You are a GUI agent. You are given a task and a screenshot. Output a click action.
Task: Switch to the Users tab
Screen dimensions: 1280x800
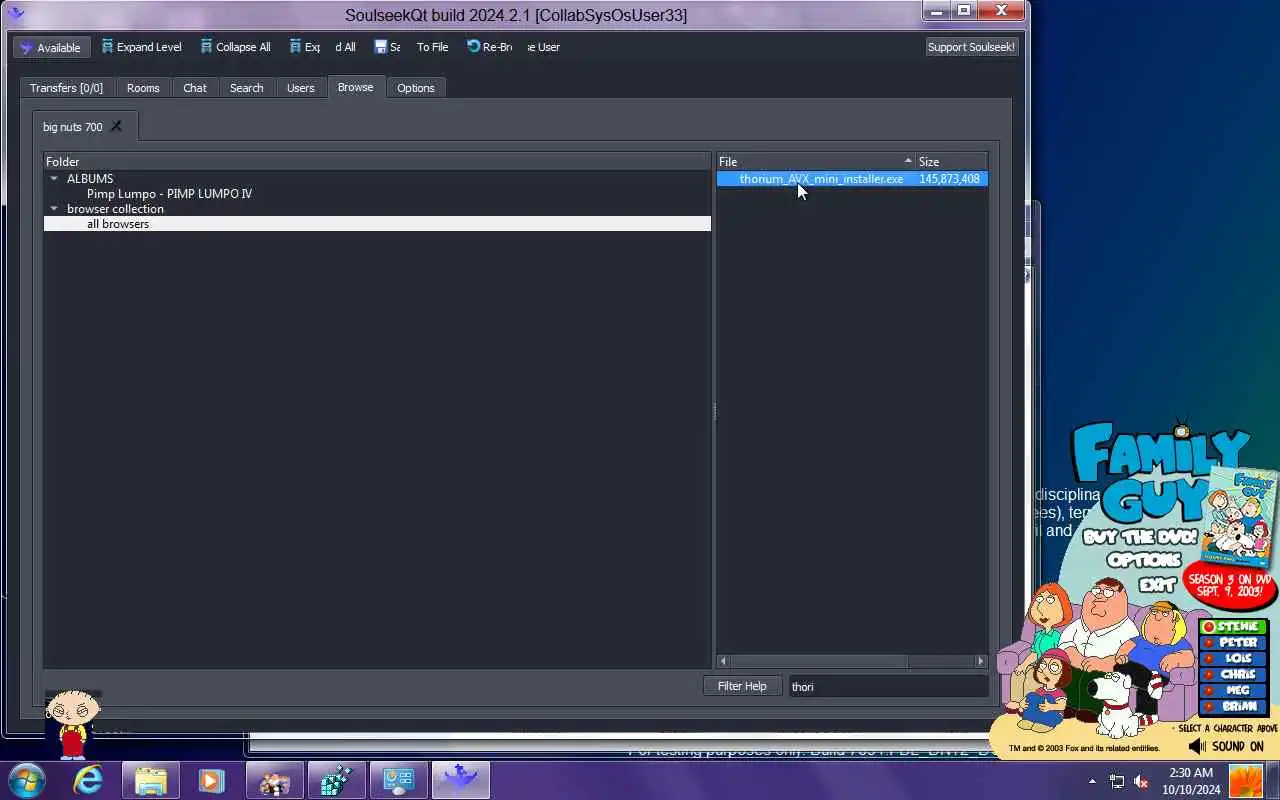click(301, 88)
